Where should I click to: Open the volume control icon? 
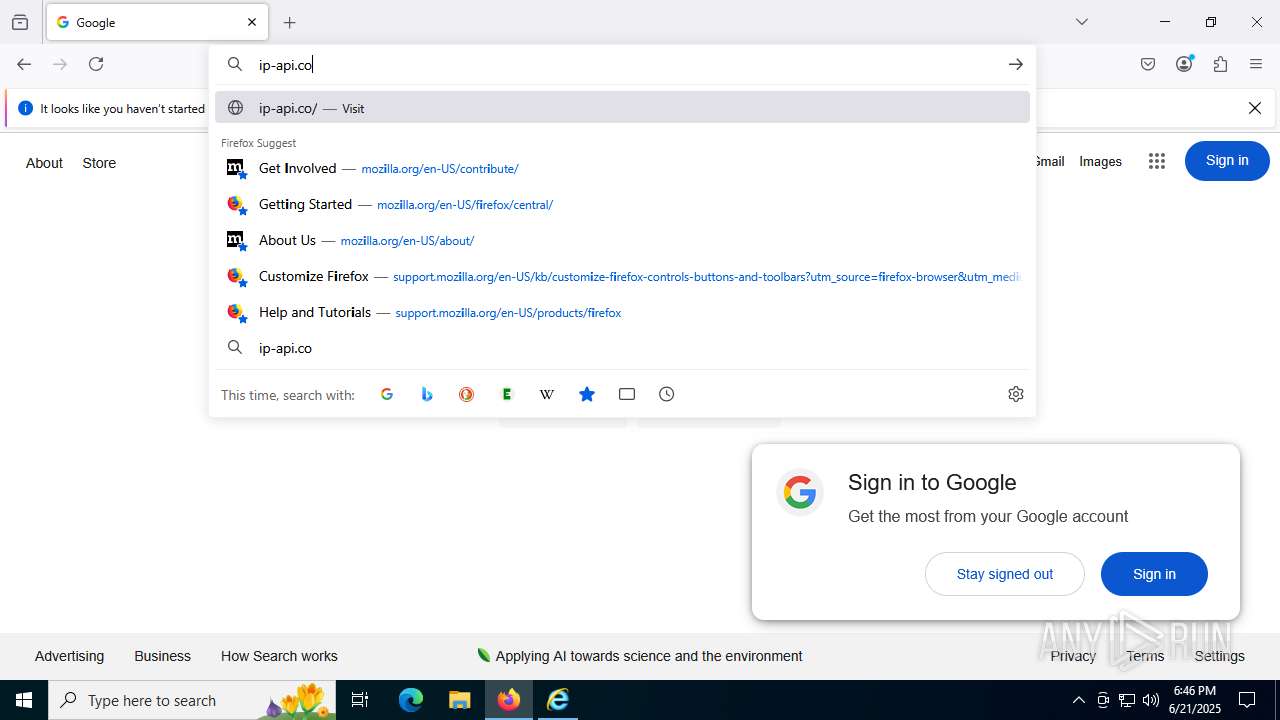coord(1151,700)
